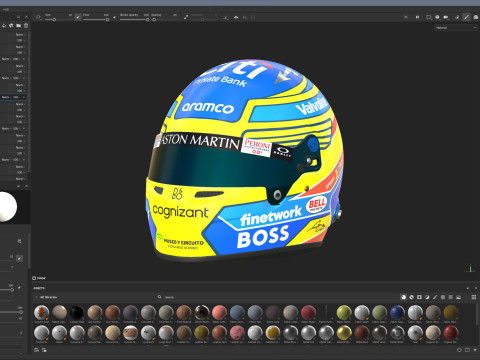Click the circle icon at bottom right status bar
Screen dimensions: 480x360
pyautogui.click(x=459, y=350)
